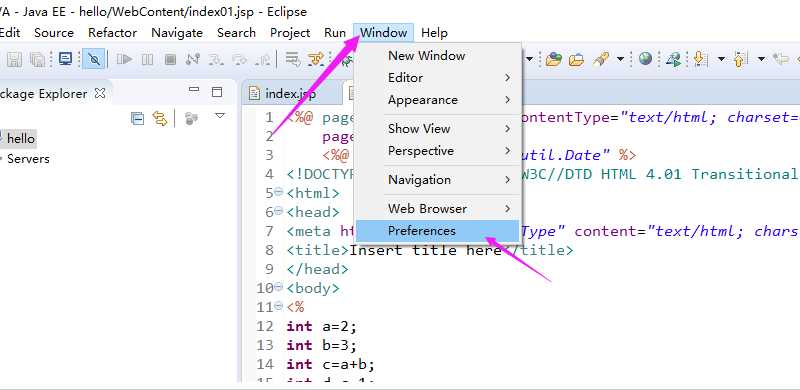The height and width of the screenshot is (390, 800).
Task: Open dropdown arrow left of Open Type icon
Action: click(529, 59)
